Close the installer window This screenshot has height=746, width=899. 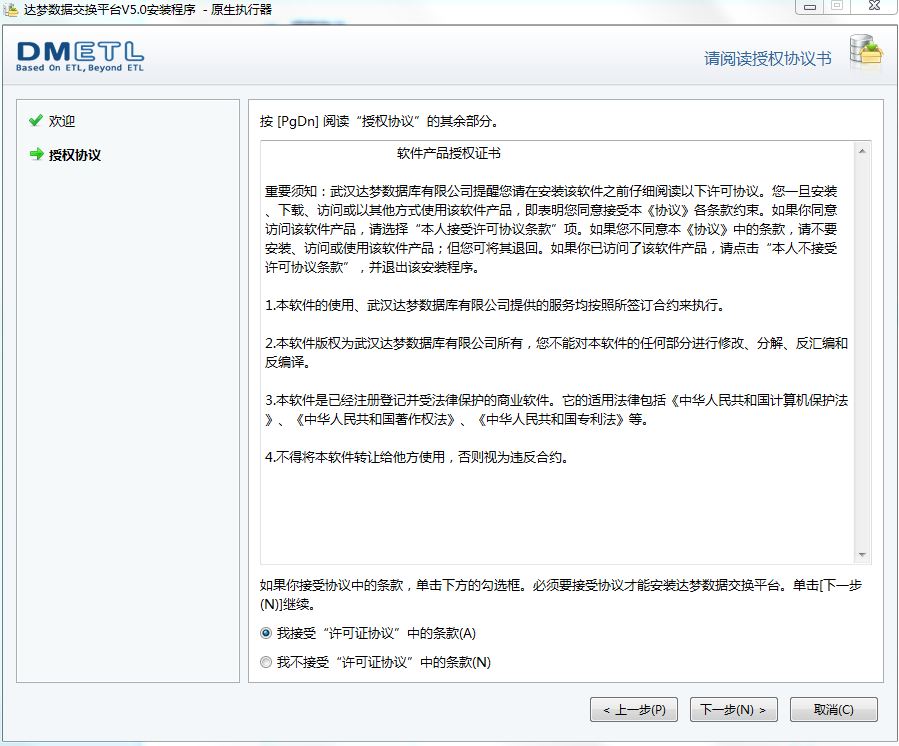(874, 6)
